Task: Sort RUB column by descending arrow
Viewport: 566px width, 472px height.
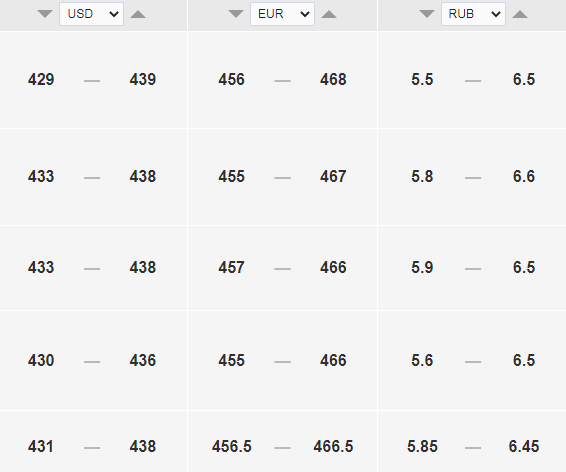Action: click(427, 14)
